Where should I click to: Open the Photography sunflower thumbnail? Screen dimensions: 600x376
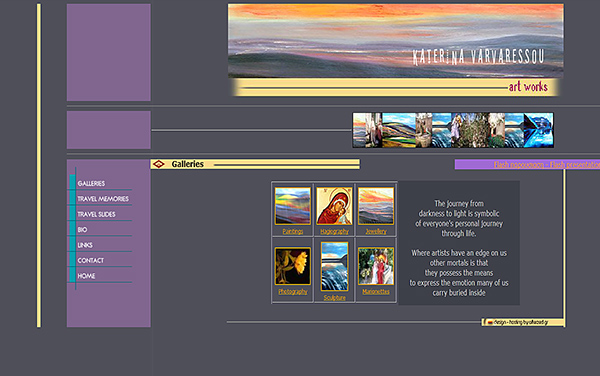293,266
